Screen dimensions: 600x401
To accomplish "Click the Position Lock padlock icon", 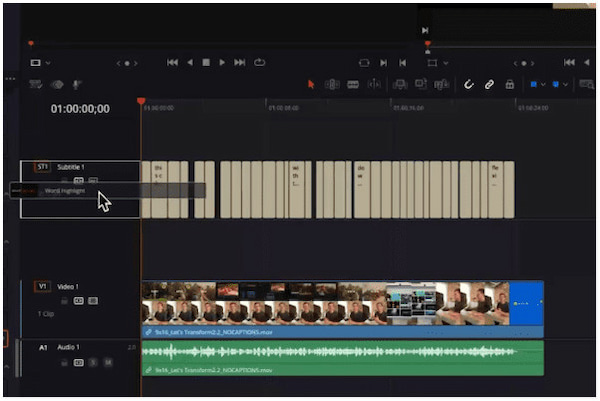I will (510, 85).
